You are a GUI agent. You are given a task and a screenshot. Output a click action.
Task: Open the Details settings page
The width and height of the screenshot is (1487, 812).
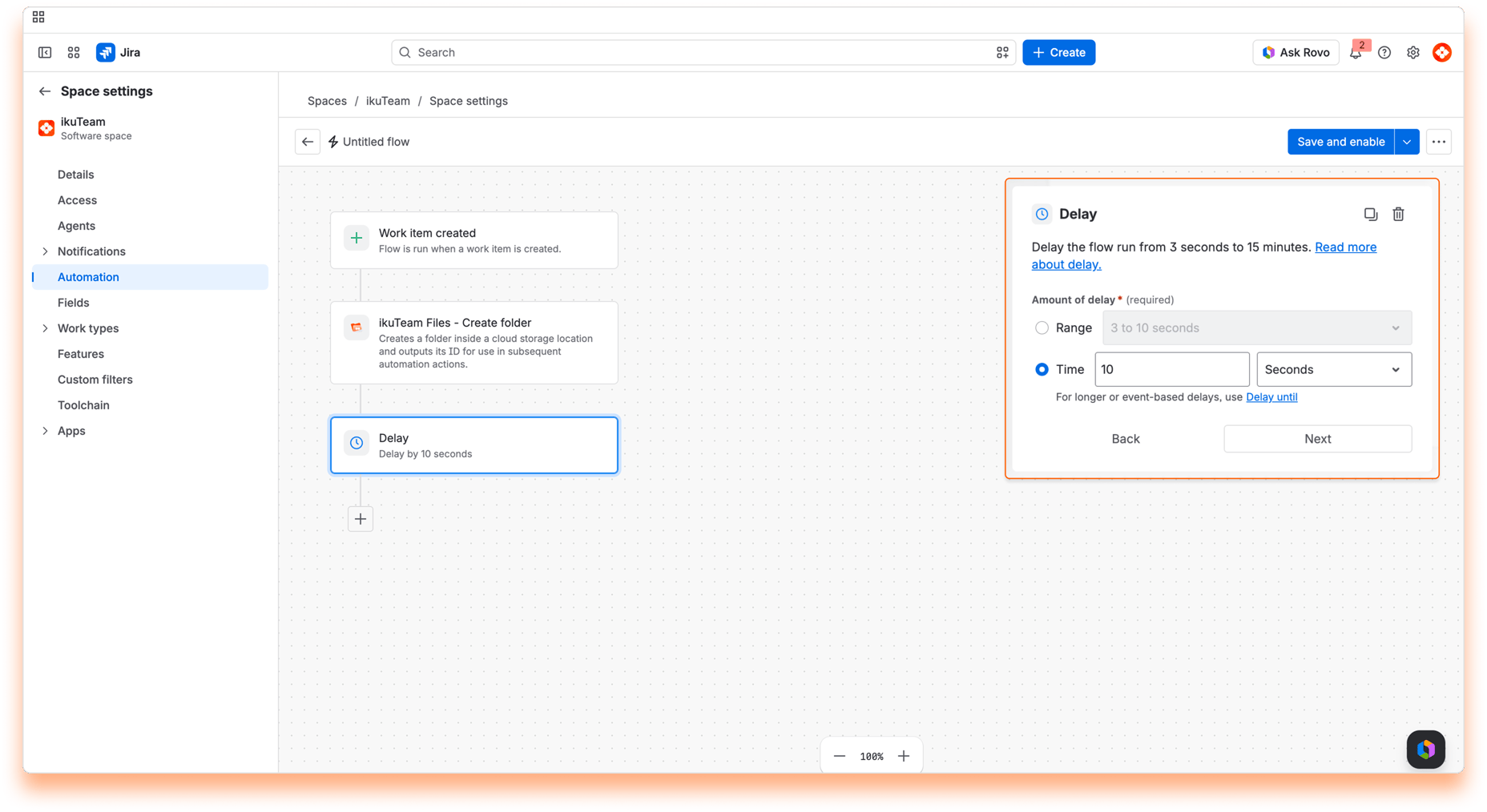coord(150,175)
